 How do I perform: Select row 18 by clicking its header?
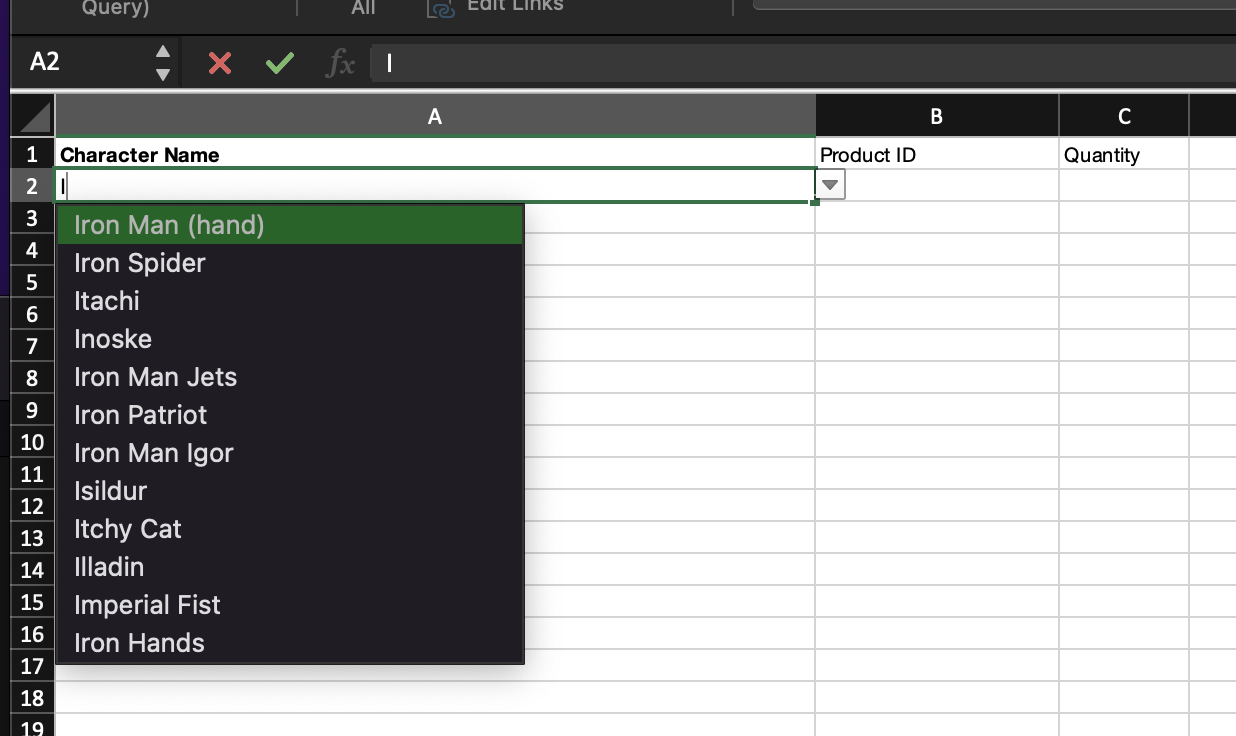(31, 698)
